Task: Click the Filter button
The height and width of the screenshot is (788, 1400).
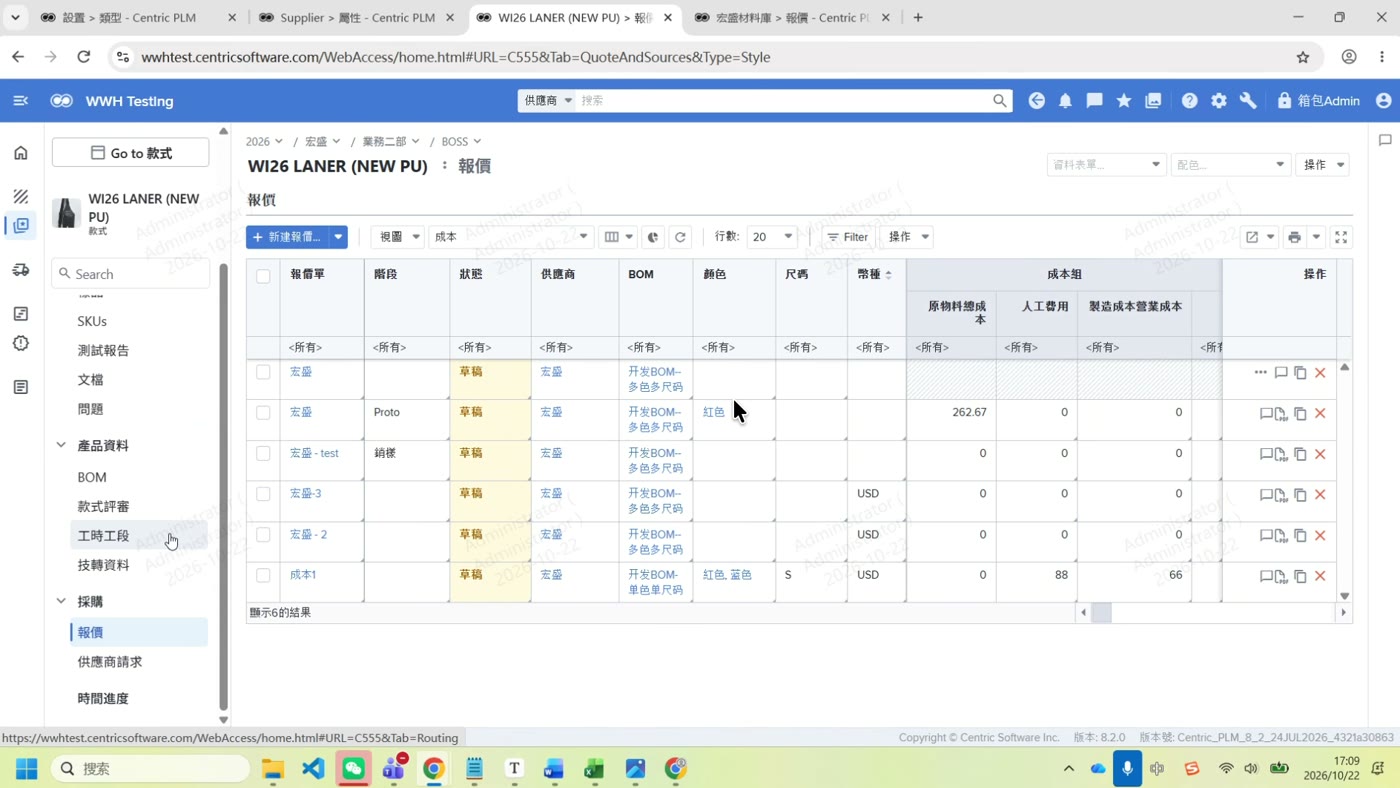Action: 847,237
